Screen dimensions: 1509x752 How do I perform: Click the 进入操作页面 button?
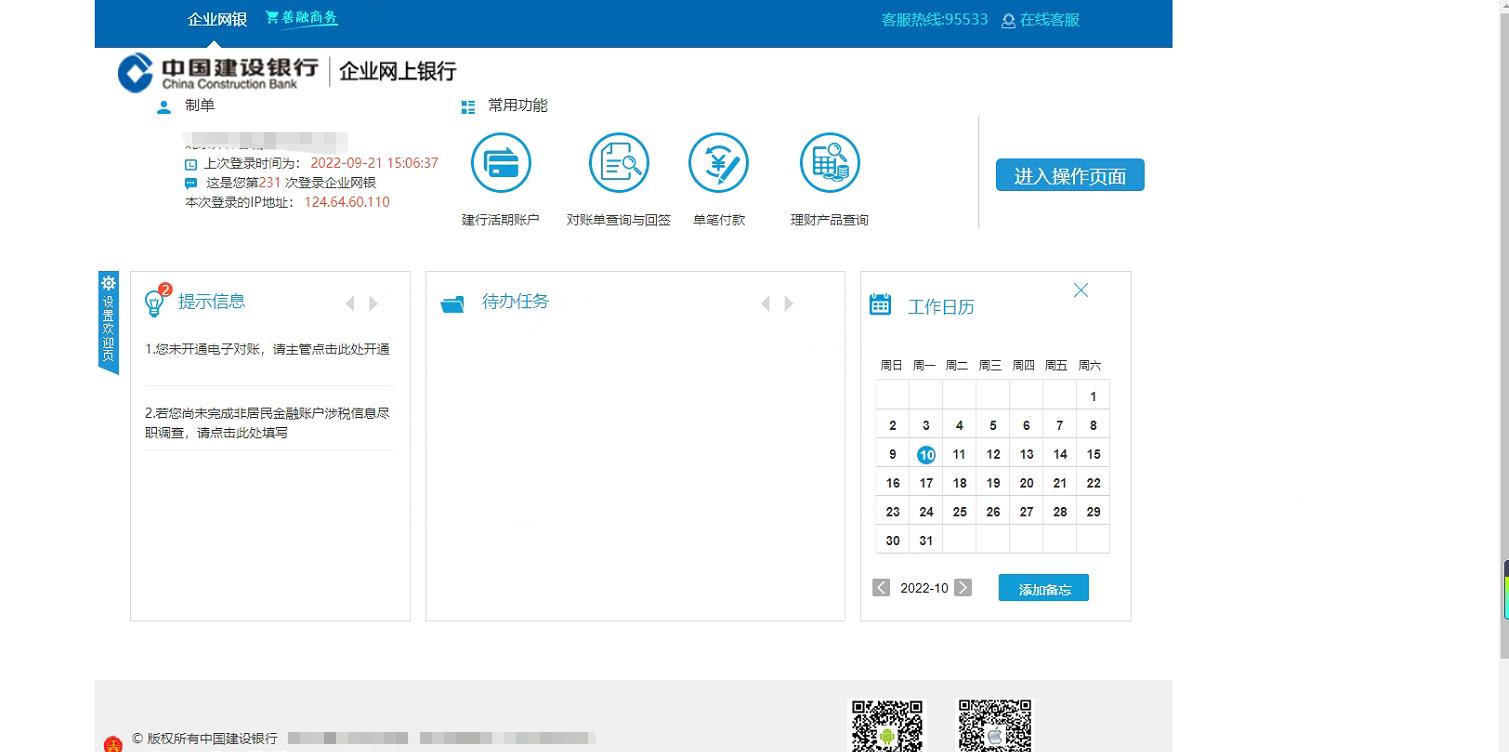[1069, 174]
